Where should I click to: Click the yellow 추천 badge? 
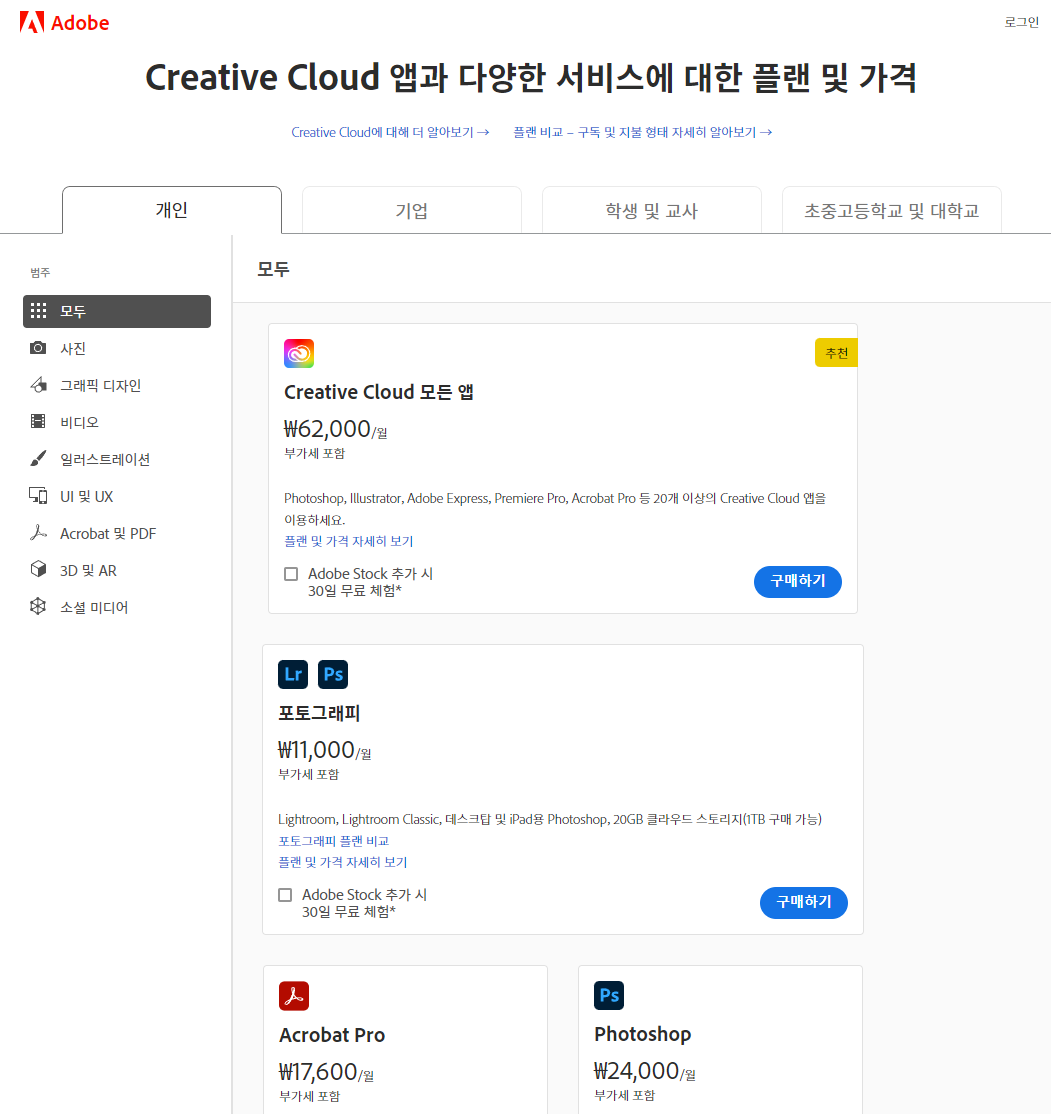[x=836, y=353]
